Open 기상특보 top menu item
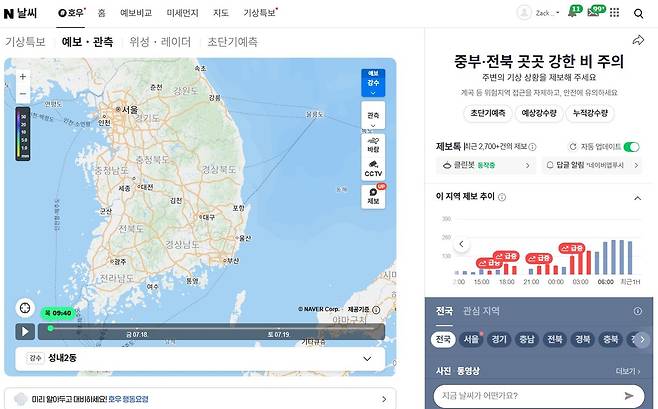The width and height of the screenshot is (658, 409). click(259, 13)
